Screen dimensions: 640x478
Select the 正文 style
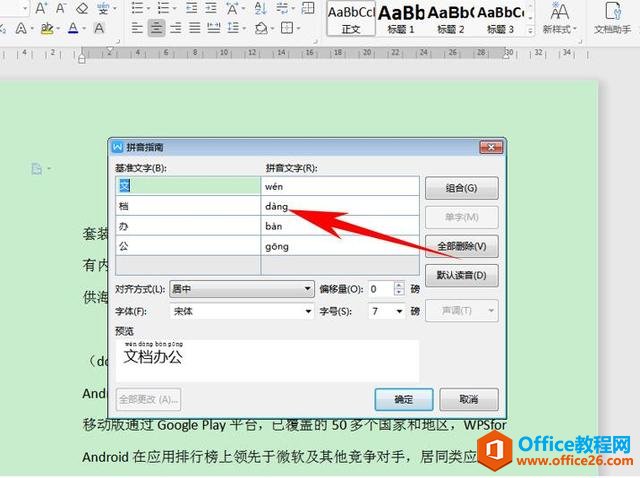pos(351,18)
